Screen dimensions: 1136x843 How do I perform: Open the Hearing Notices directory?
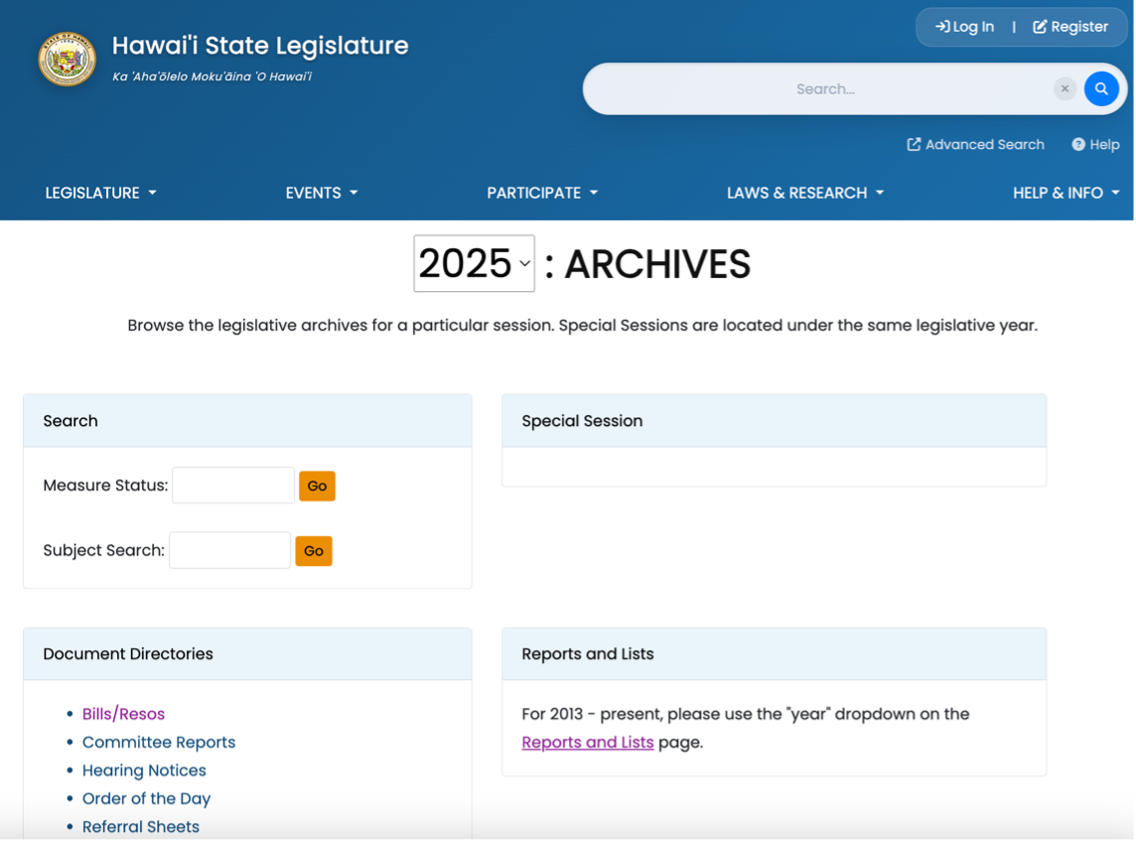tap(144, 771)
